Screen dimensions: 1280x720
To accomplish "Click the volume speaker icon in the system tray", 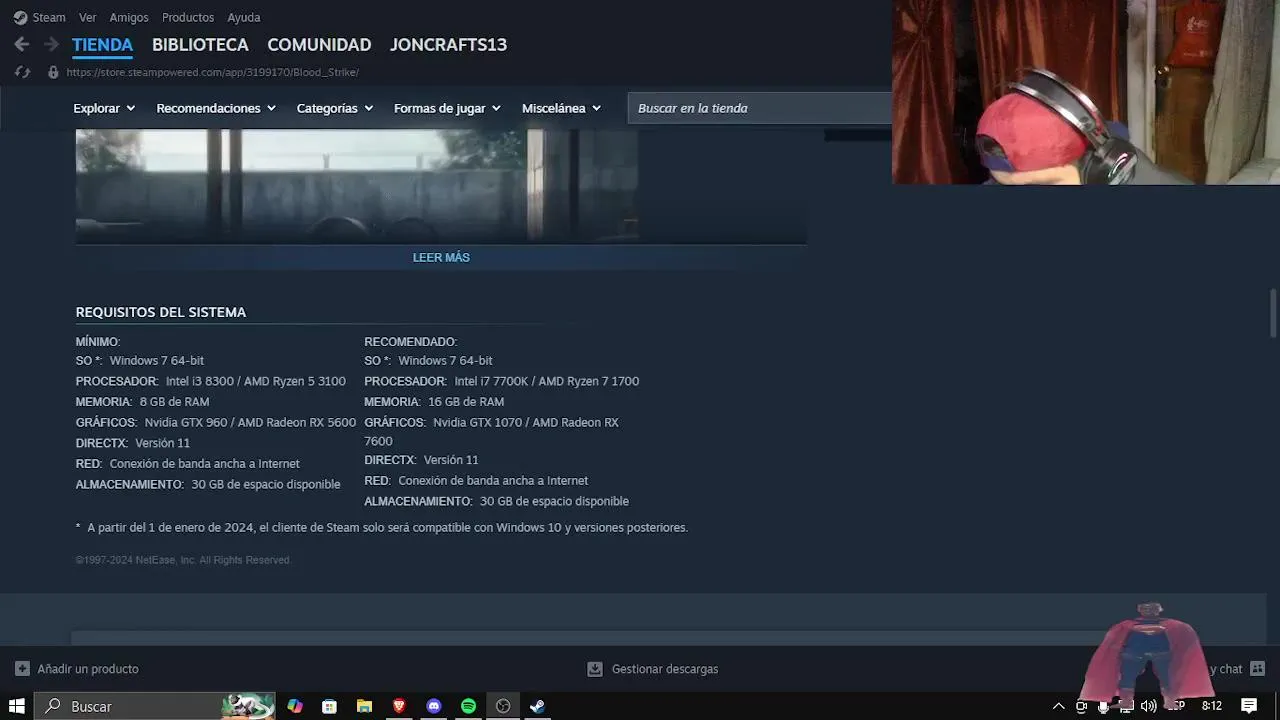I will [1148, 706].
